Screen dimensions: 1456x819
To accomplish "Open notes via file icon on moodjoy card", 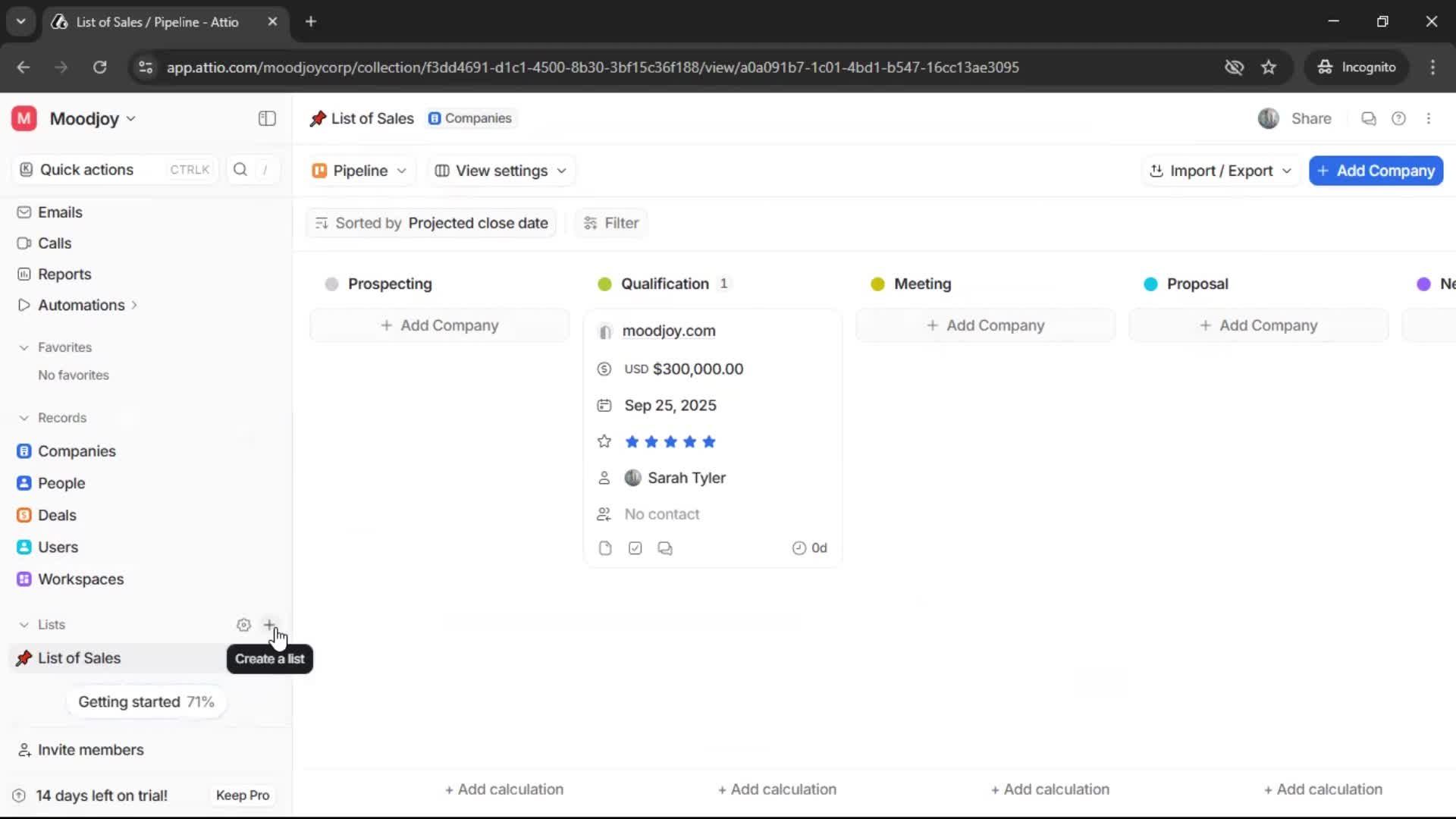I will (605, 548).
